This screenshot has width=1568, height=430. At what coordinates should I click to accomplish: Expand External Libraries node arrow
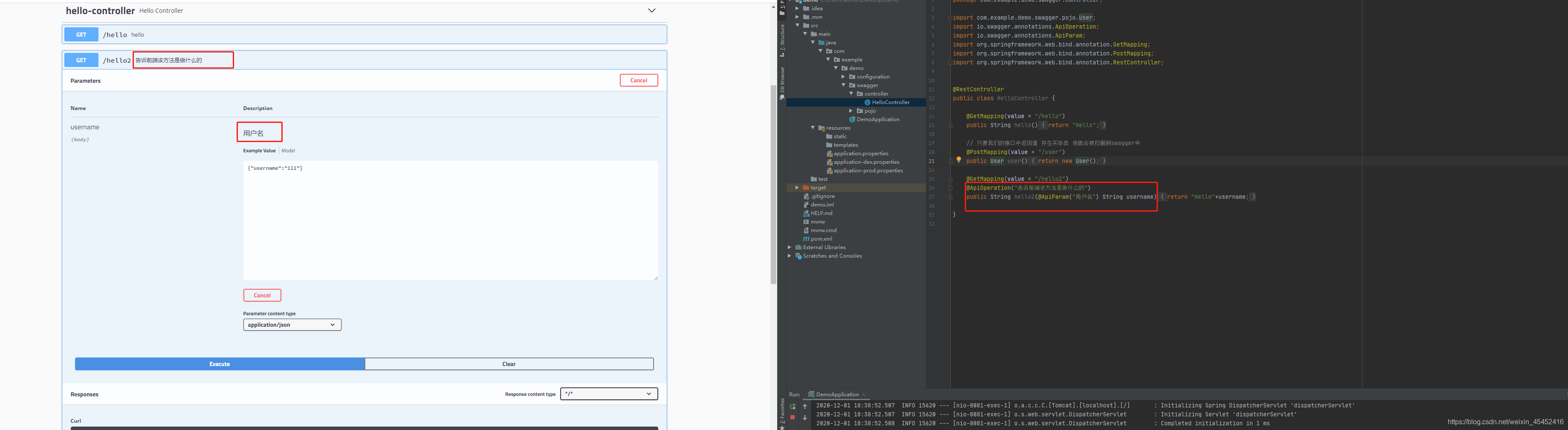coord(790,247)
